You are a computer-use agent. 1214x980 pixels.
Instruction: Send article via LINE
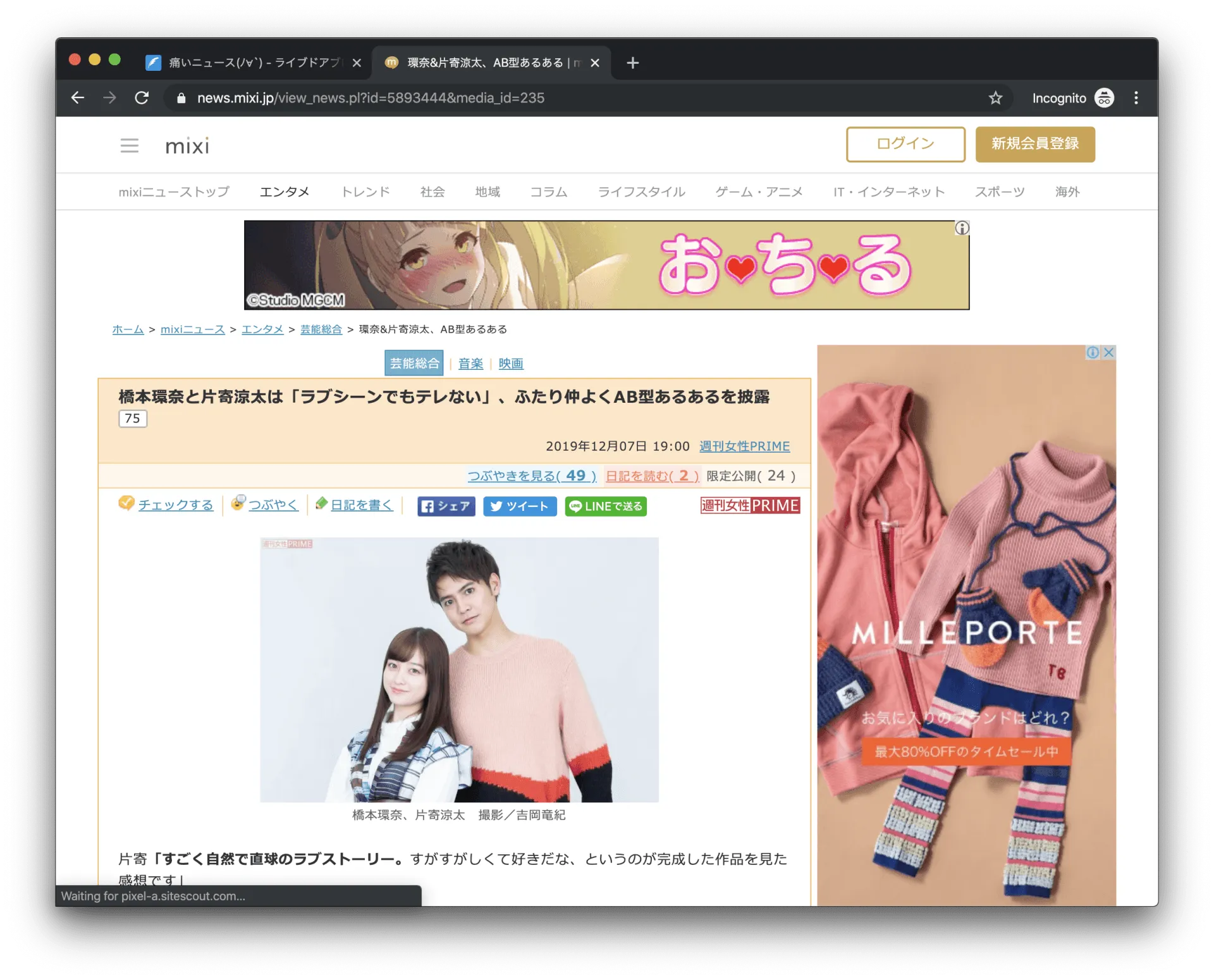605,506
